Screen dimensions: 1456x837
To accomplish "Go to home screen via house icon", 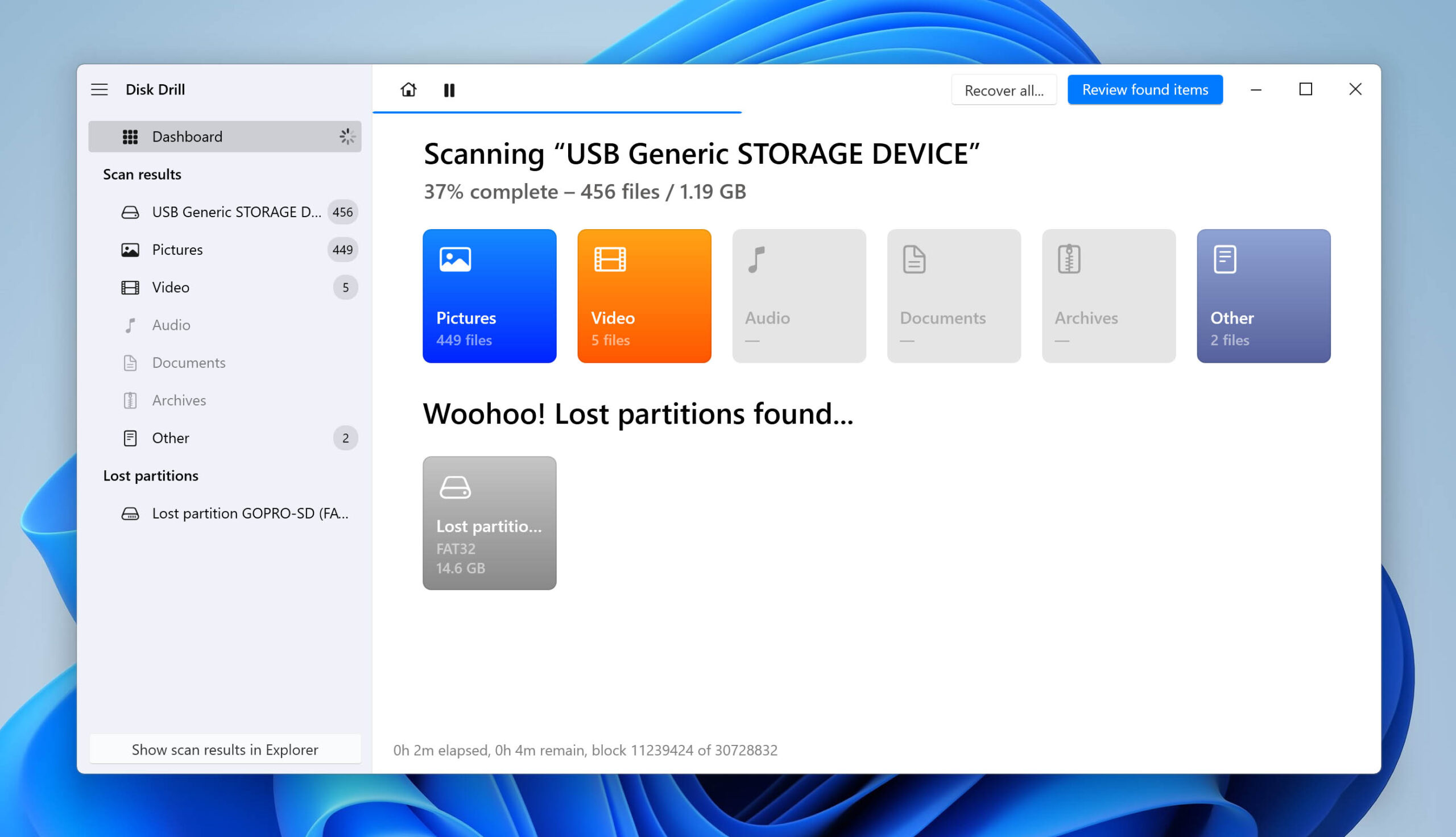I will click(408, 90).
